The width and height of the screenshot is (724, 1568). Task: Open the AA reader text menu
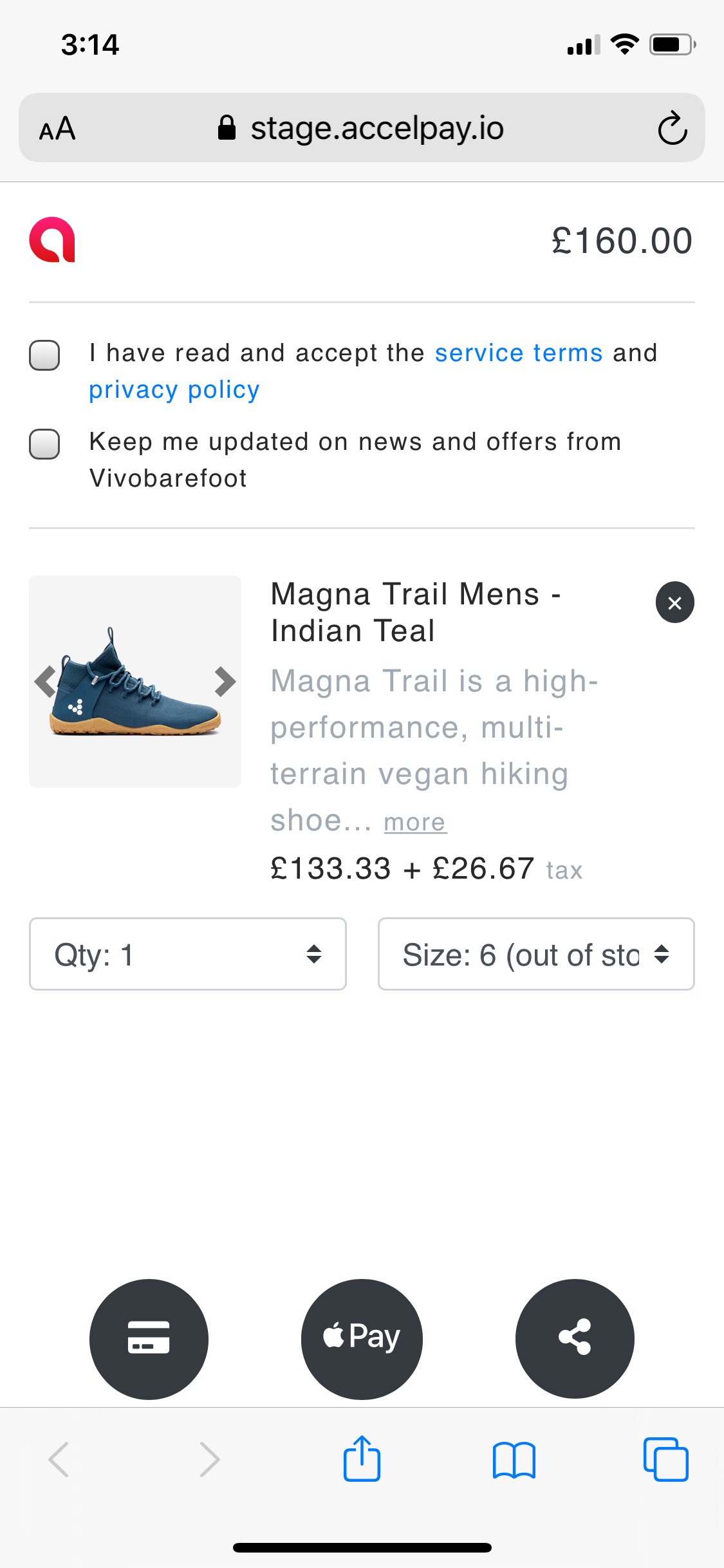click(x=57, y=129)
